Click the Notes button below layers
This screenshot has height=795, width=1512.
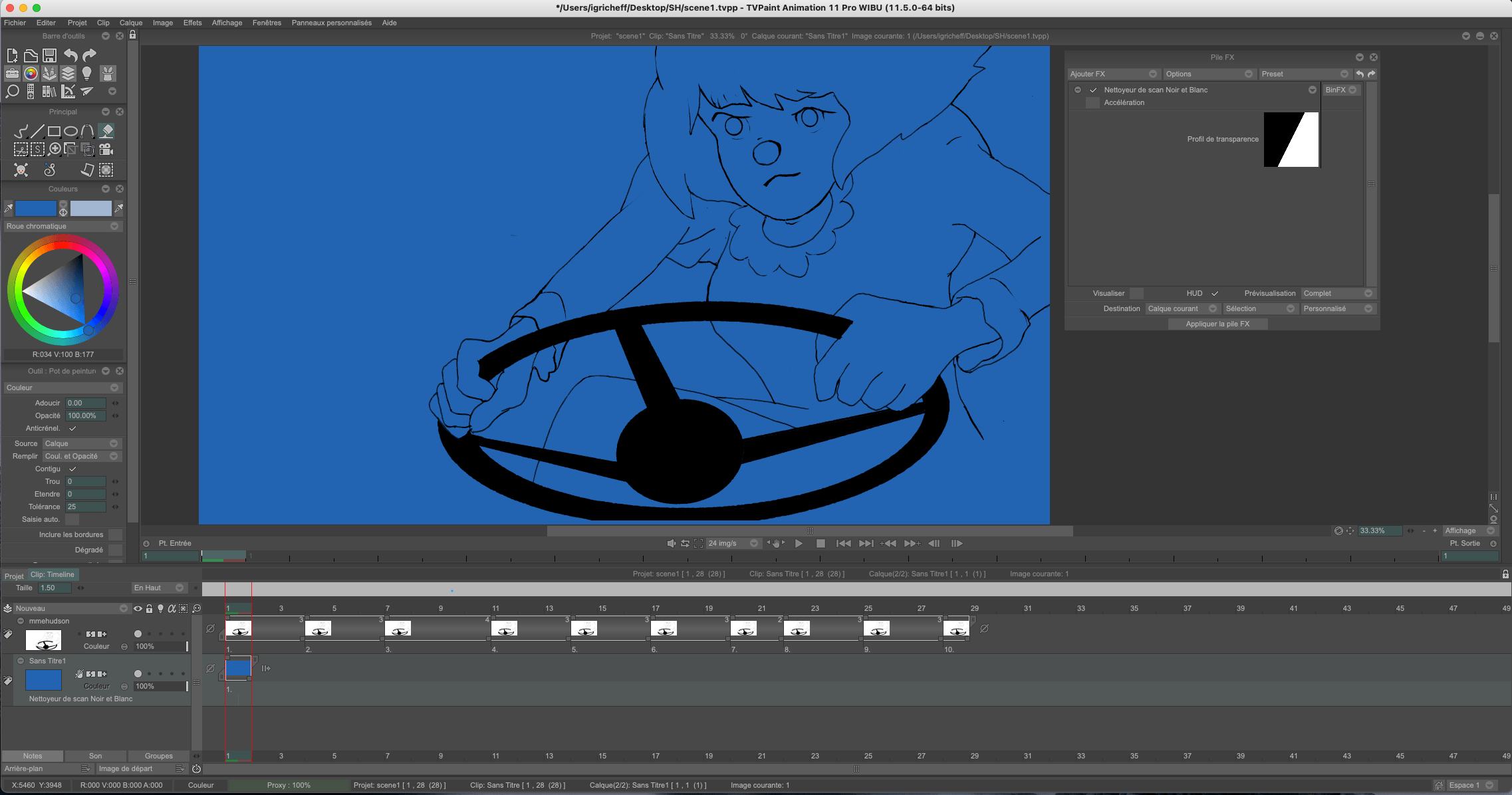[x=33, y=756]
